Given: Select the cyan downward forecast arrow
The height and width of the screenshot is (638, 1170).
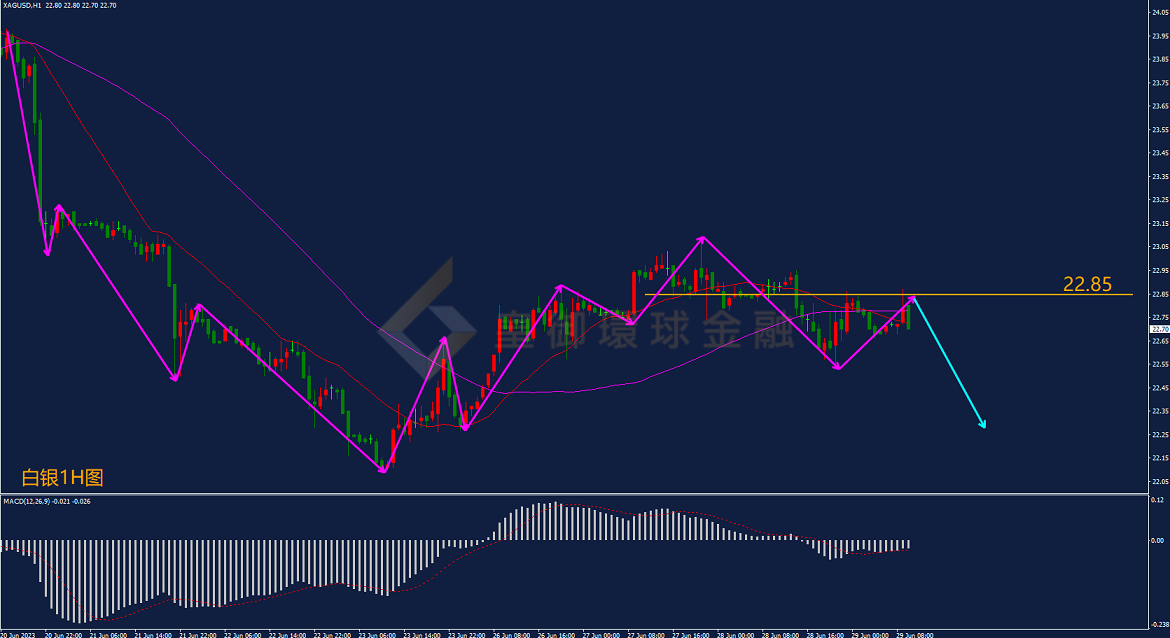Looking at the screenshot, I should click(950, 363).
